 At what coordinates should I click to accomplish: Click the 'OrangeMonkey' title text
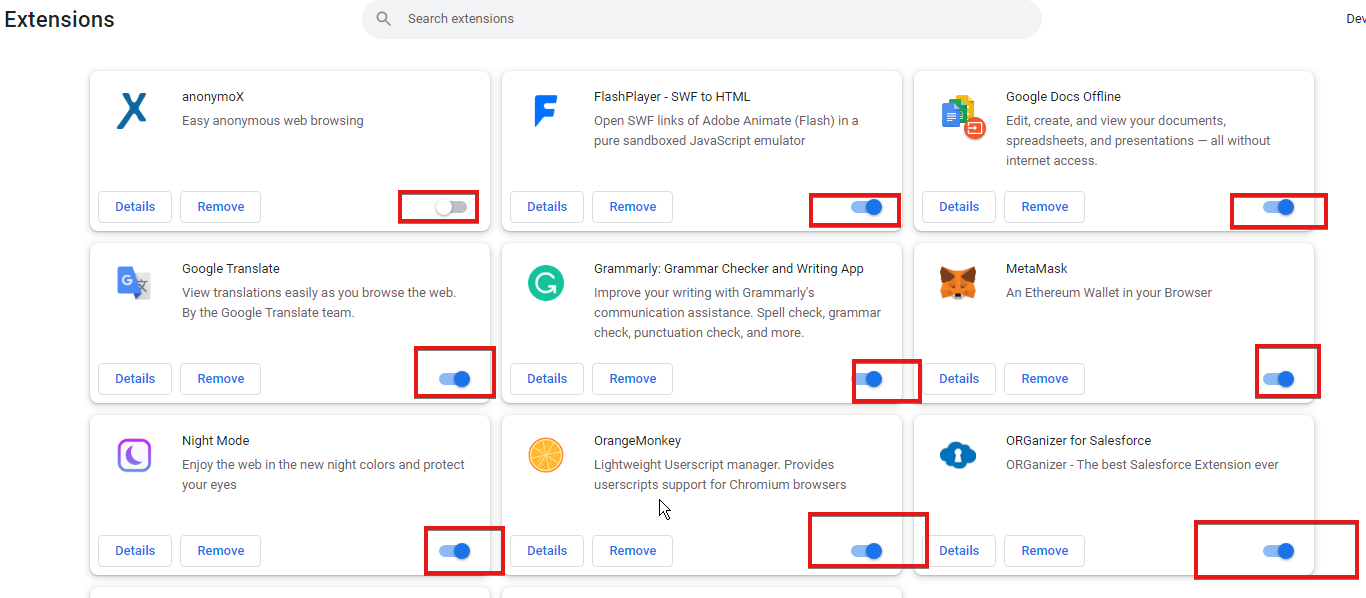point(638,441)
